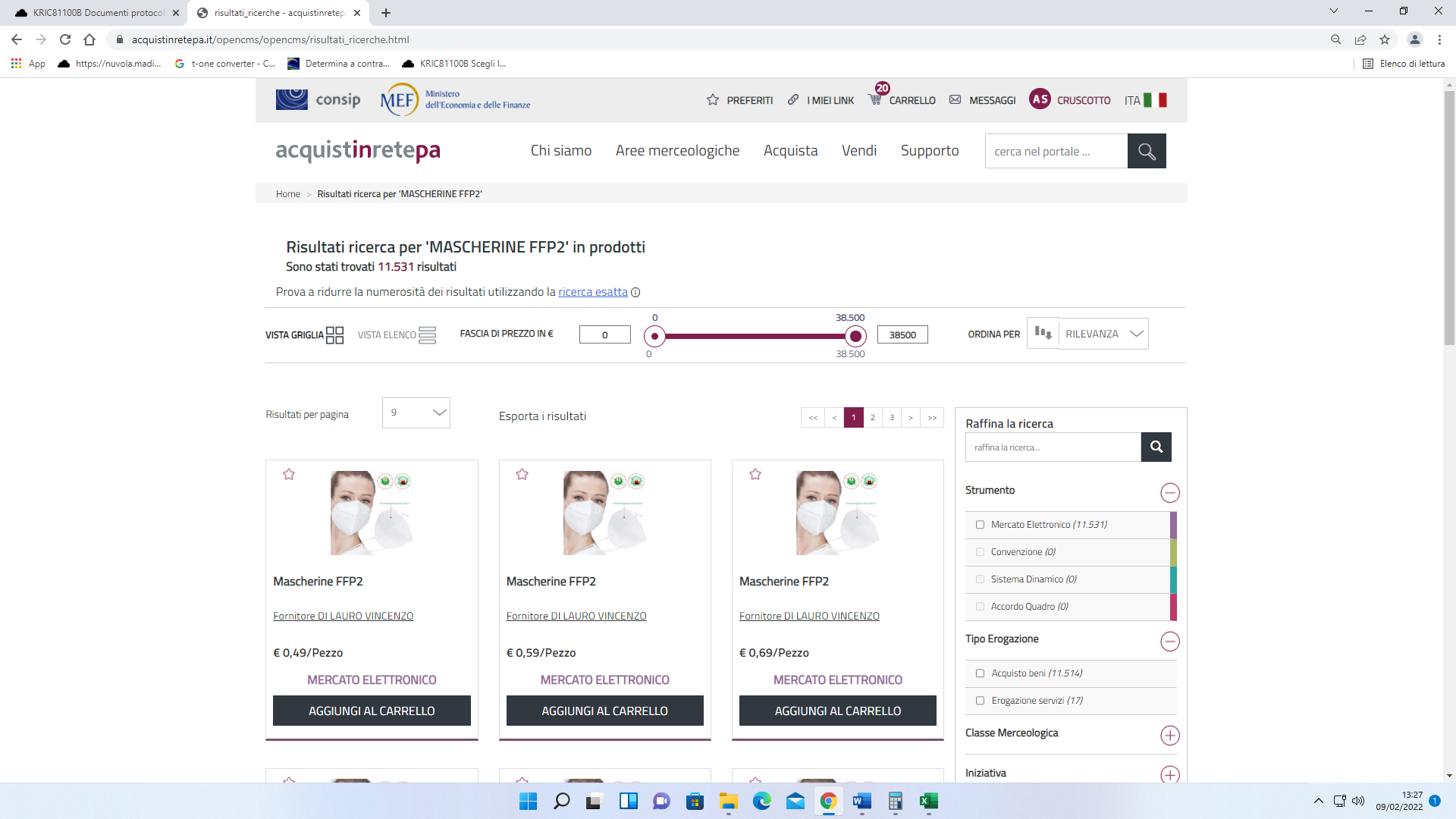Expand the Classe Merceologica filter section
The image size is (1456, 819).
(x=1169, y=736)
